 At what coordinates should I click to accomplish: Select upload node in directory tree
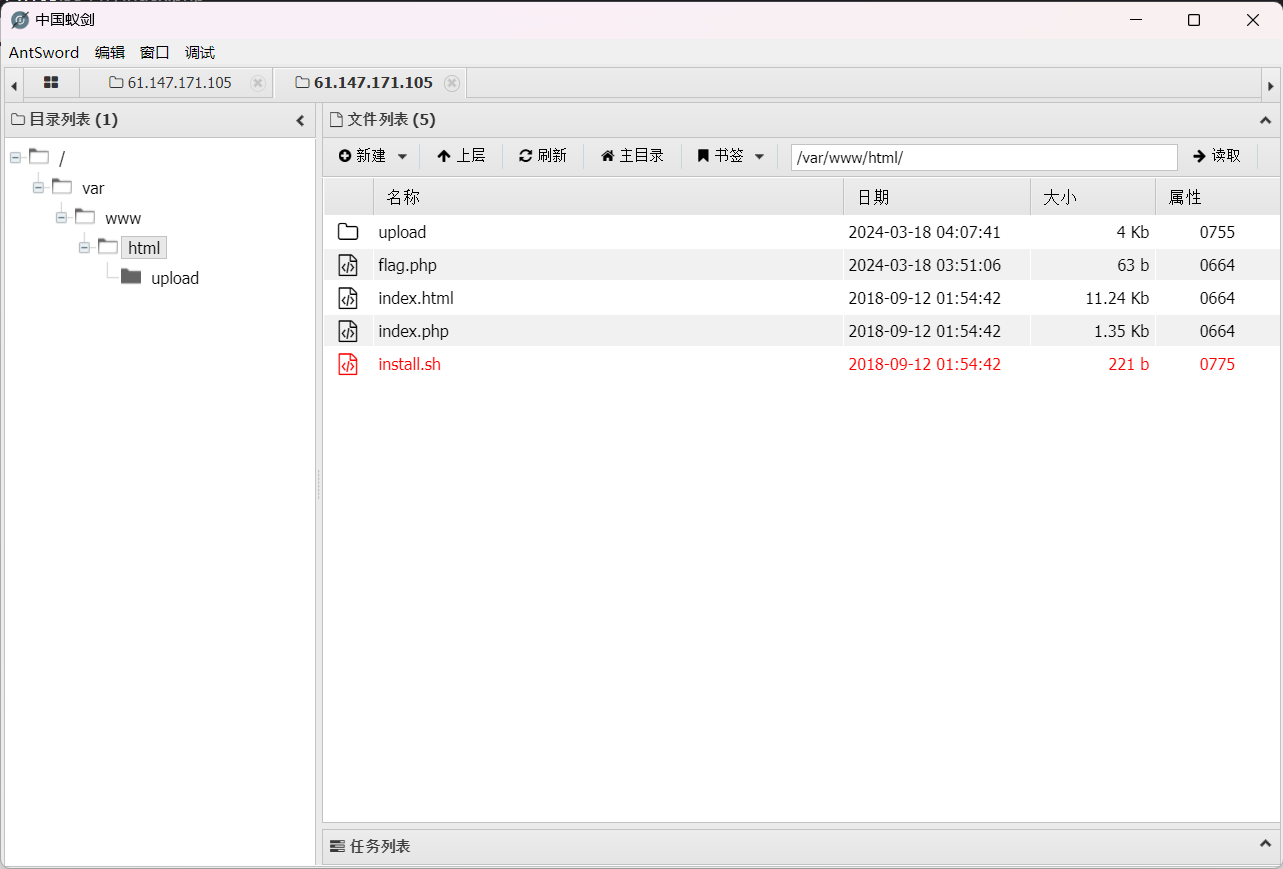pos(175,278)
